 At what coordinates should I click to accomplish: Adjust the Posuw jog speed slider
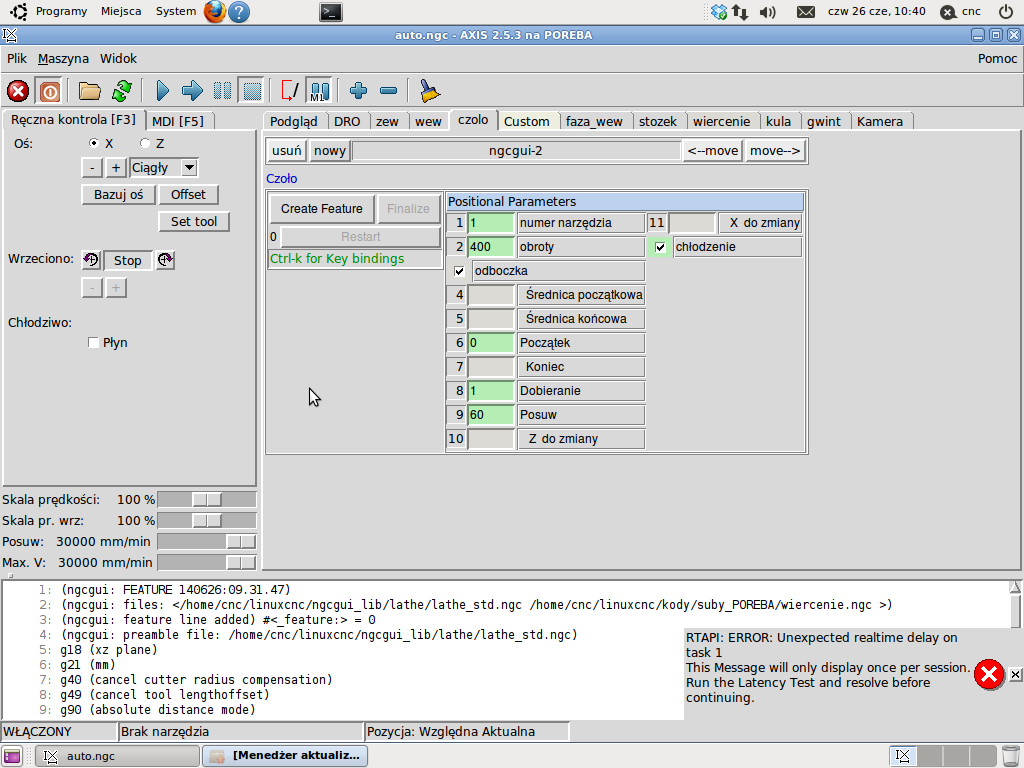click(206, 541)
